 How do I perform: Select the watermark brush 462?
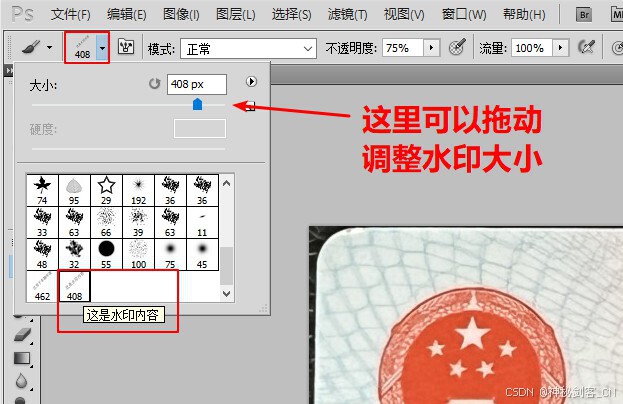[42, 286]
